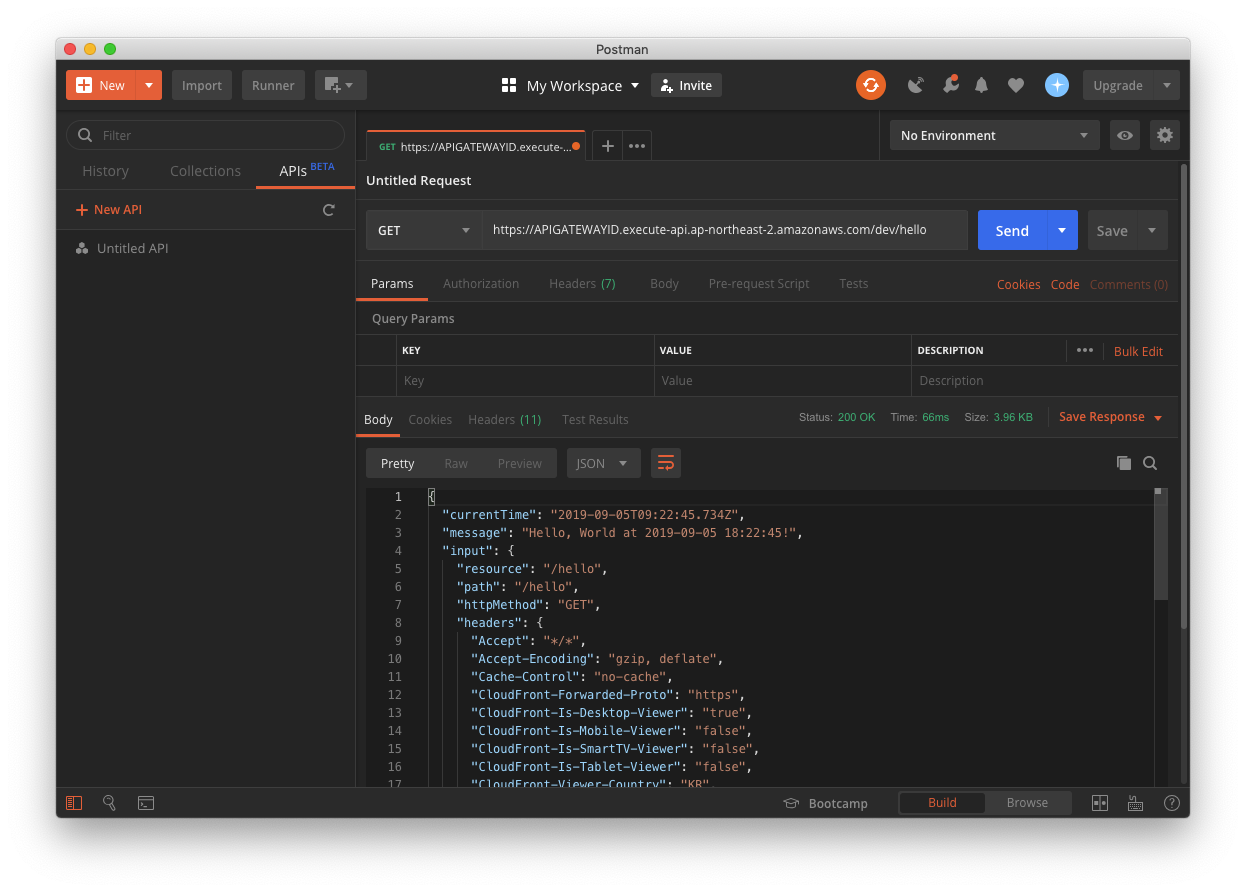
Task: Click the sync status icon
Action: coord(870,85)
